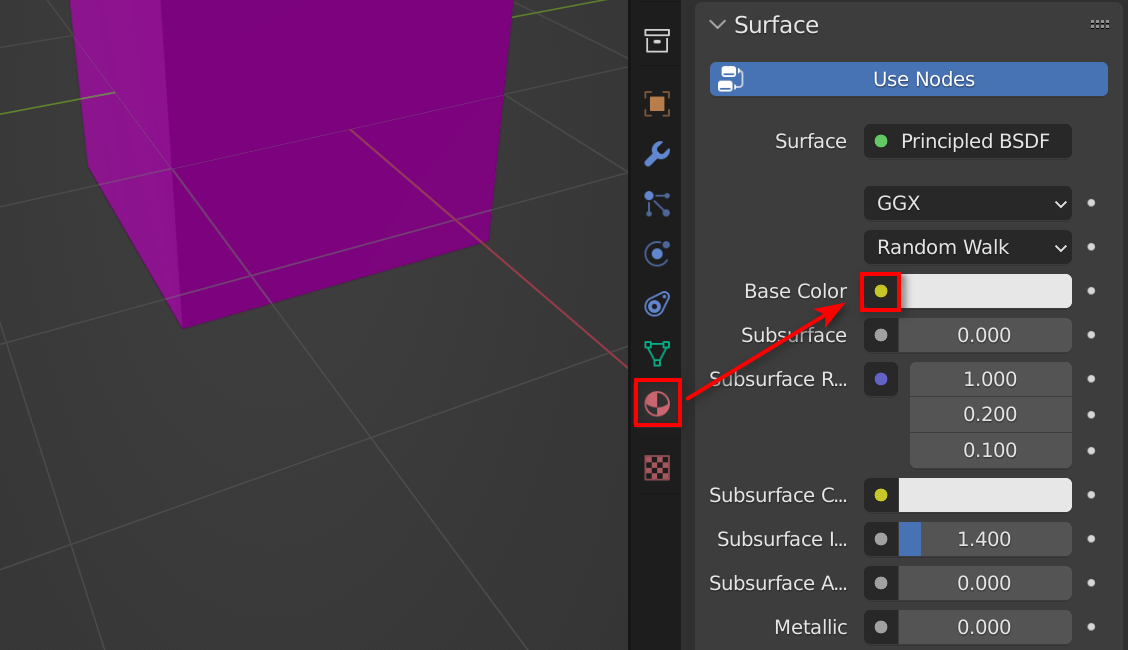Image resolution: width=1128 pixels, height=650 pixels.
Task: Click the Base Color yellow socket dot
Action: [881, 291]
